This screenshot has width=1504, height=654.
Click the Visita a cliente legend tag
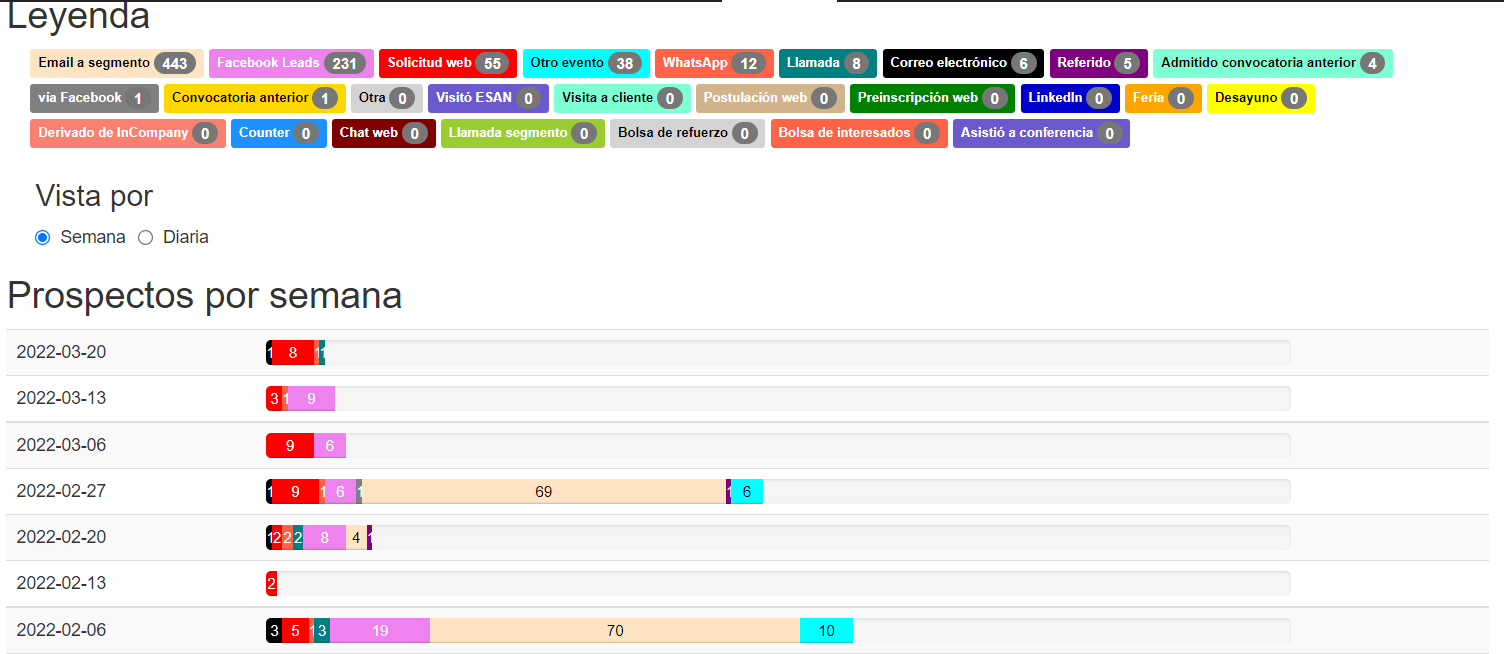pos(622,98)
